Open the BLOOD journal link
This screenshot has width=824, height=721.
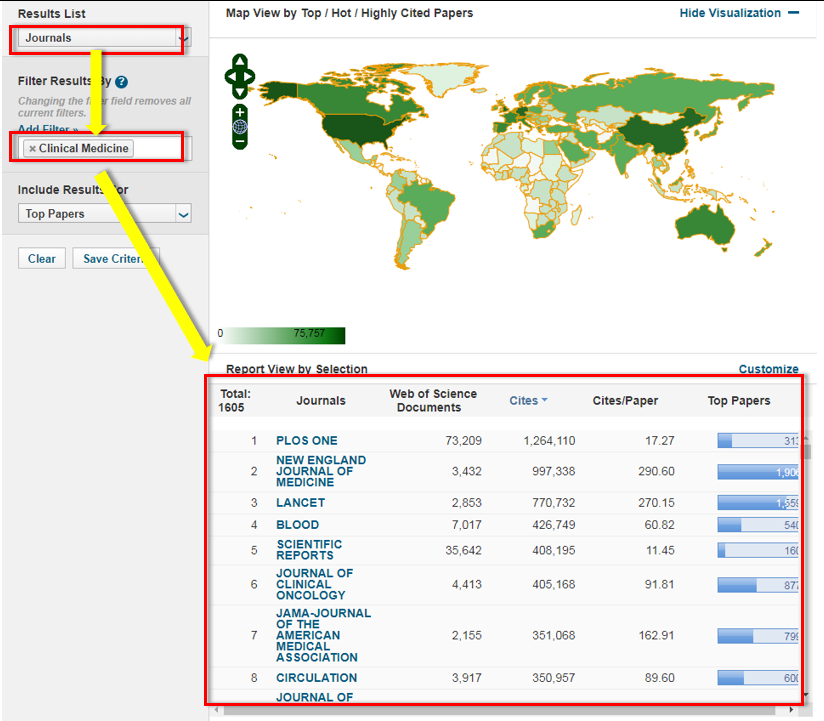coord(297,524)
